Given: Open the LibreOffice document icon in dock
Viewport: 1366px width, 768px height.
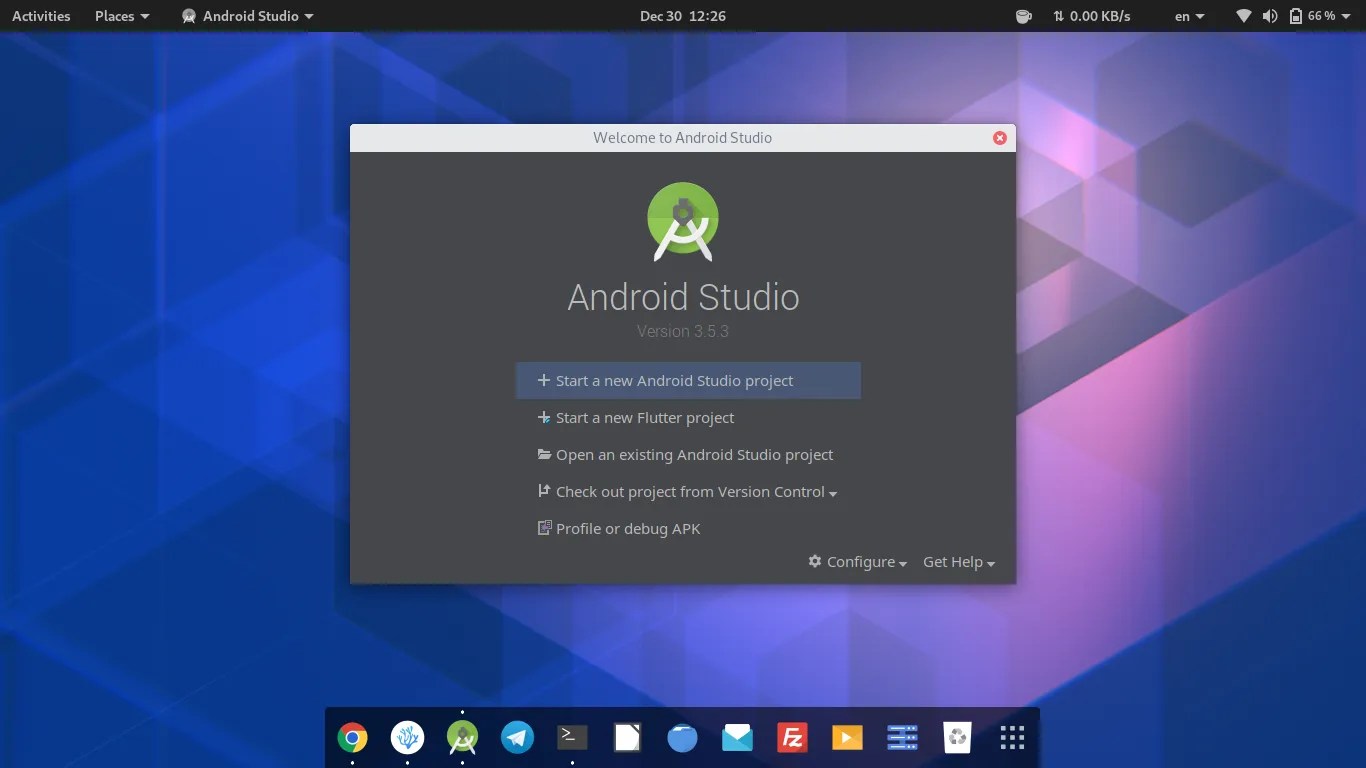Looking at the screenshot, I should click(x=627, y=738).
